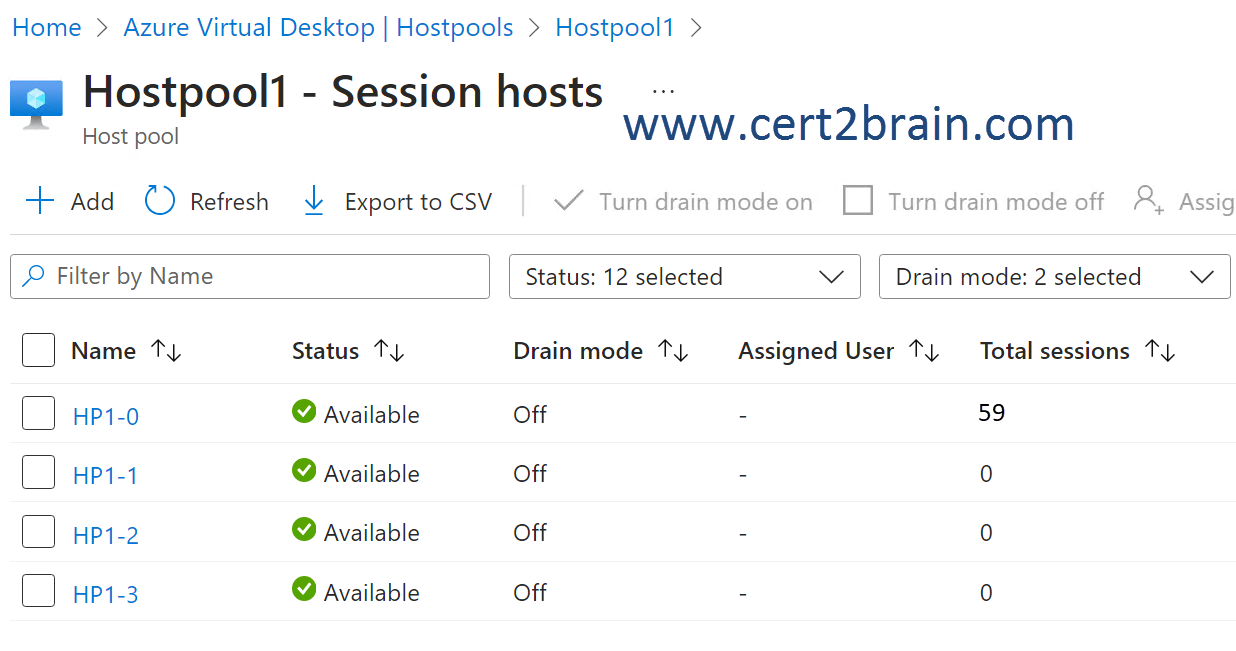Open the HP1-1 session host link
The image size is (1236, 651).
point(105,476)
